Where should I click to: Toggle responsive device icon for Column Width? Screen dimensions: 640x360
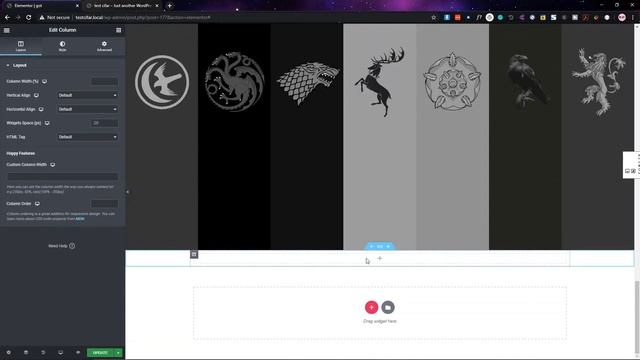pyautogui.click(x=44, y=81)
